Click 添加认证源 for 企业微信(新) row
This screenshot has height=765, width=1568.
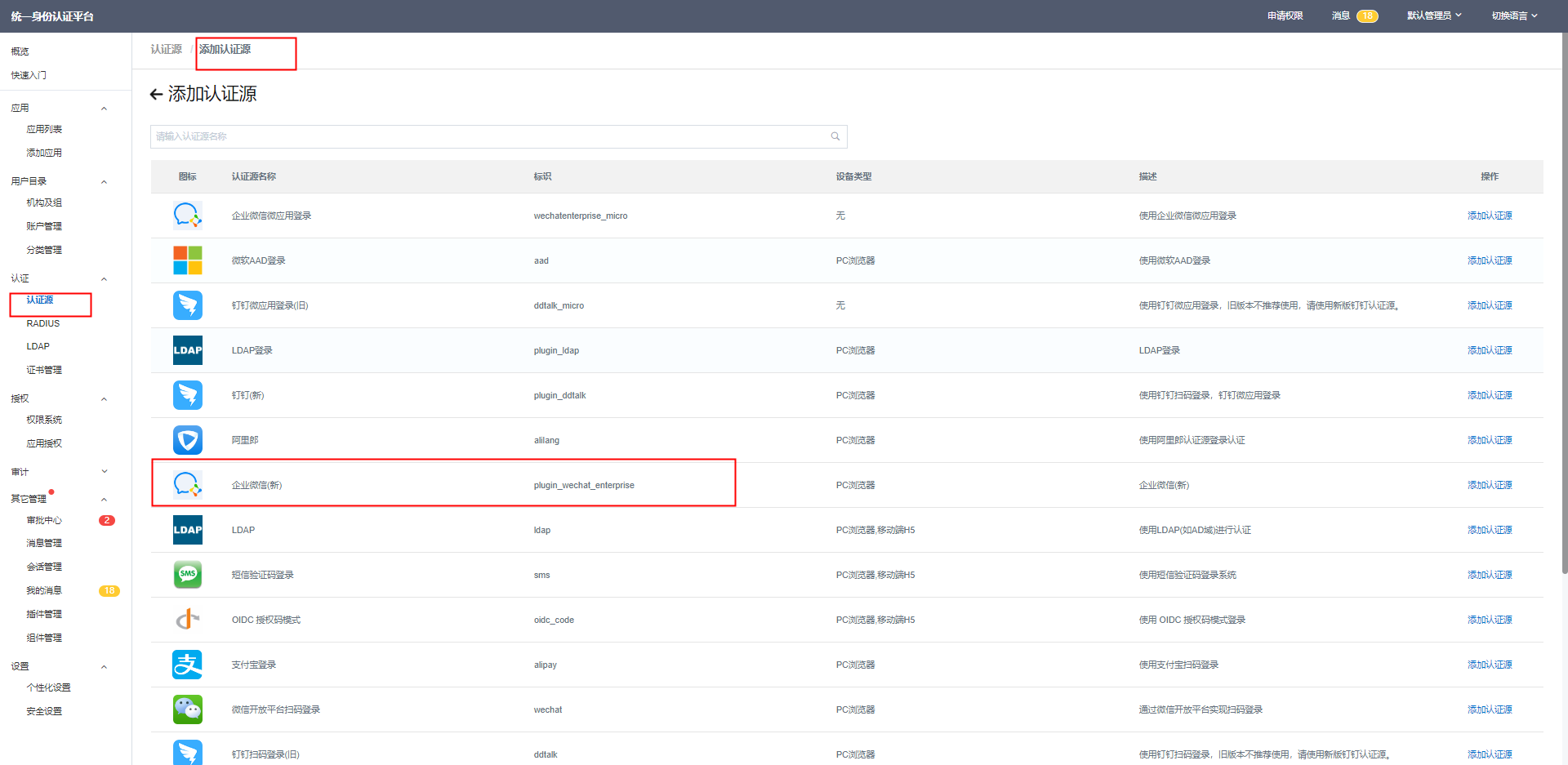(1490, 485)
